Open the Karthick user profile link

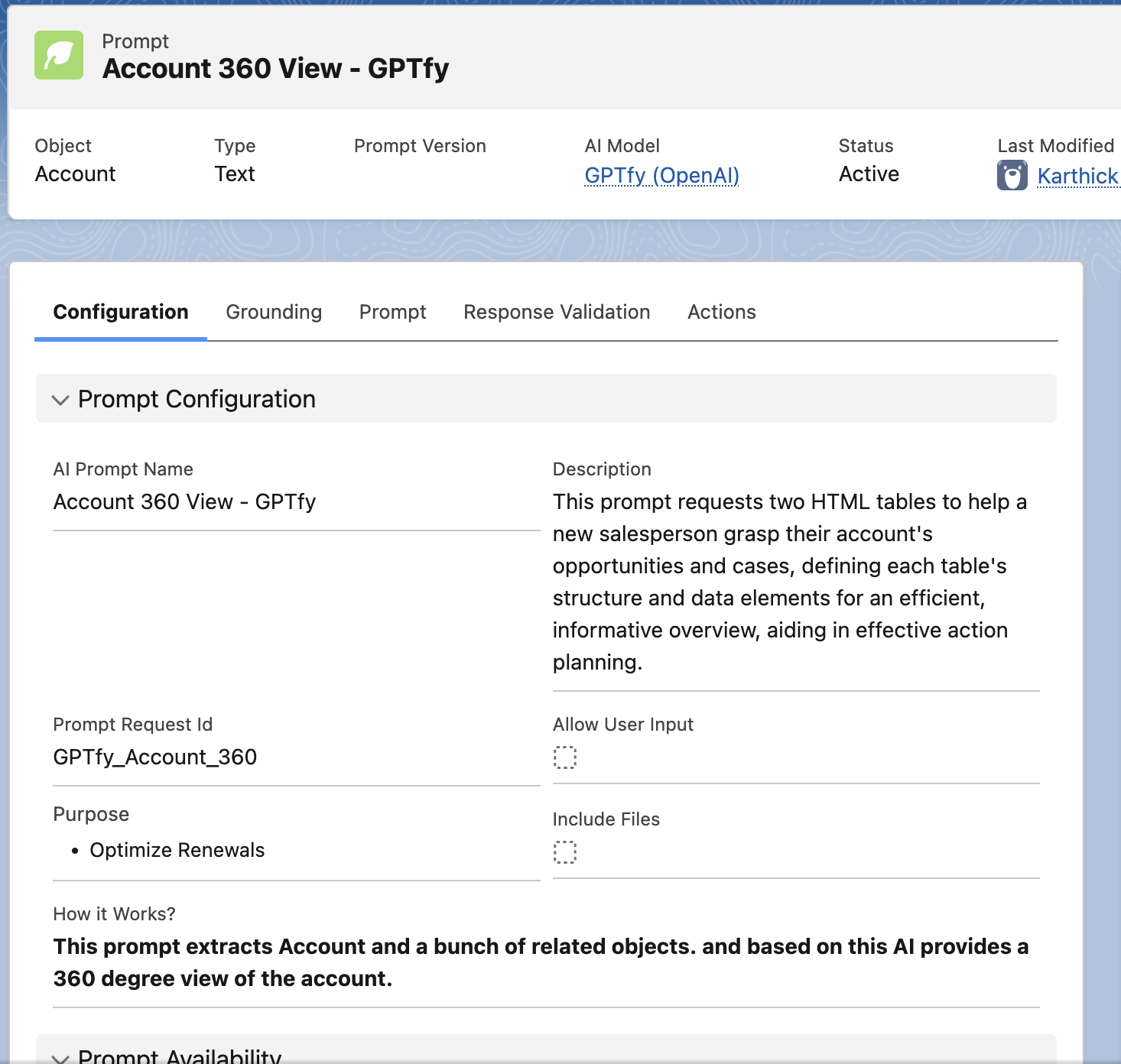tap(1077, 177)
